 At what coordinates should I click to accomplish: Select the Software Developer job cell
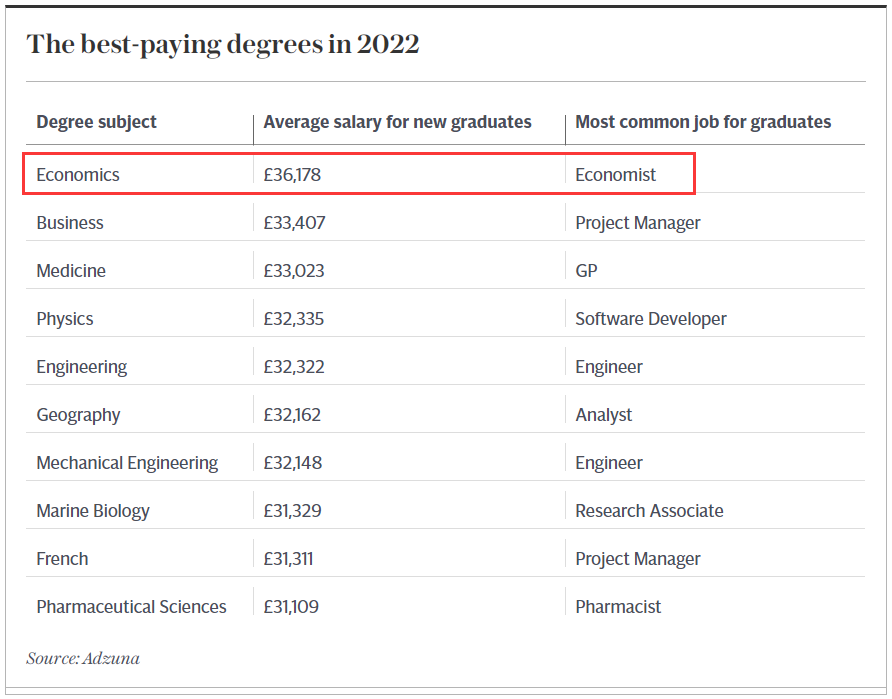point(651,319)
